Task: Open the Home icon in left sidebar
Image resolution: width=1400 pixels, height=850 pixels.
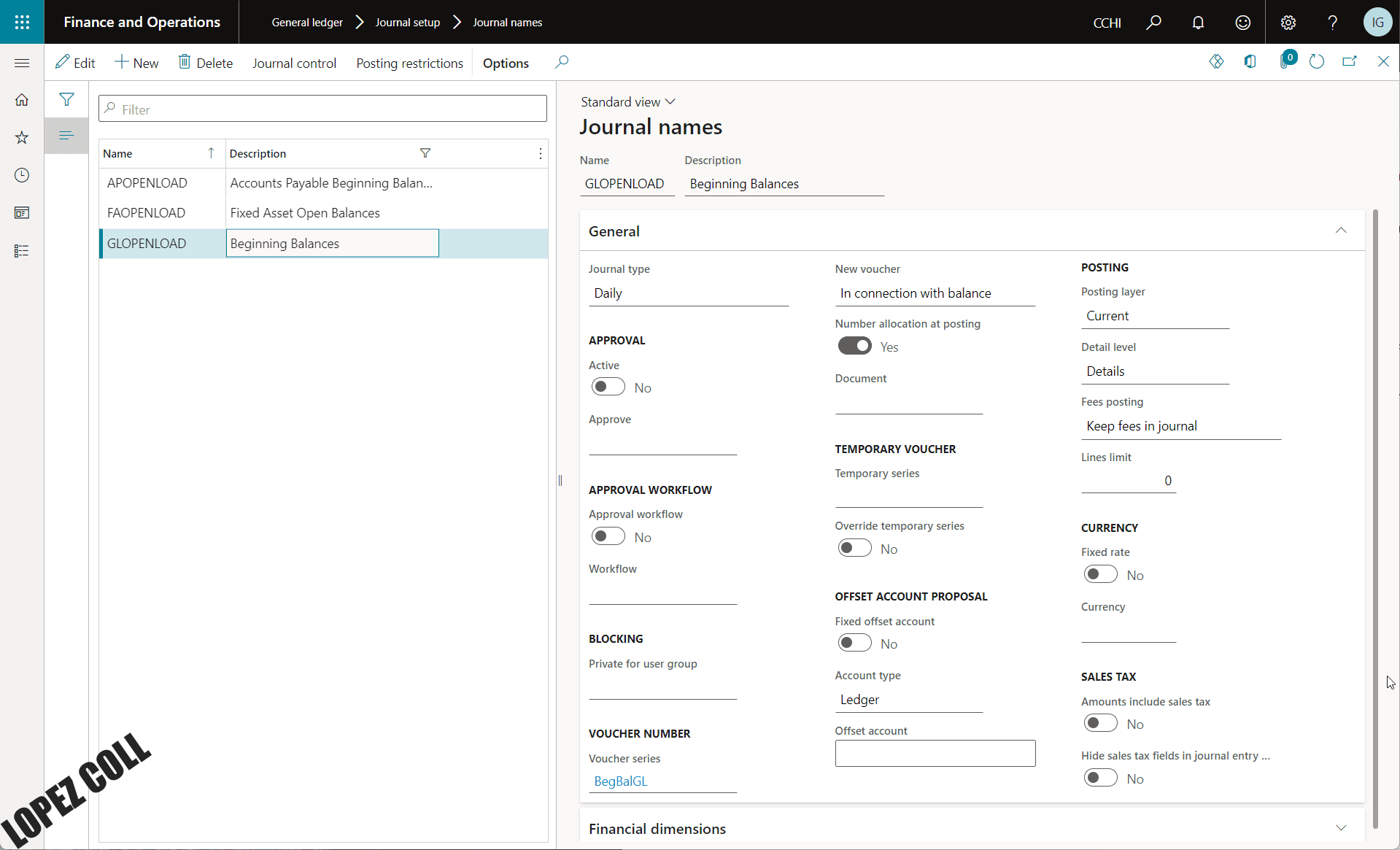Action: click(x=22, y=100)
